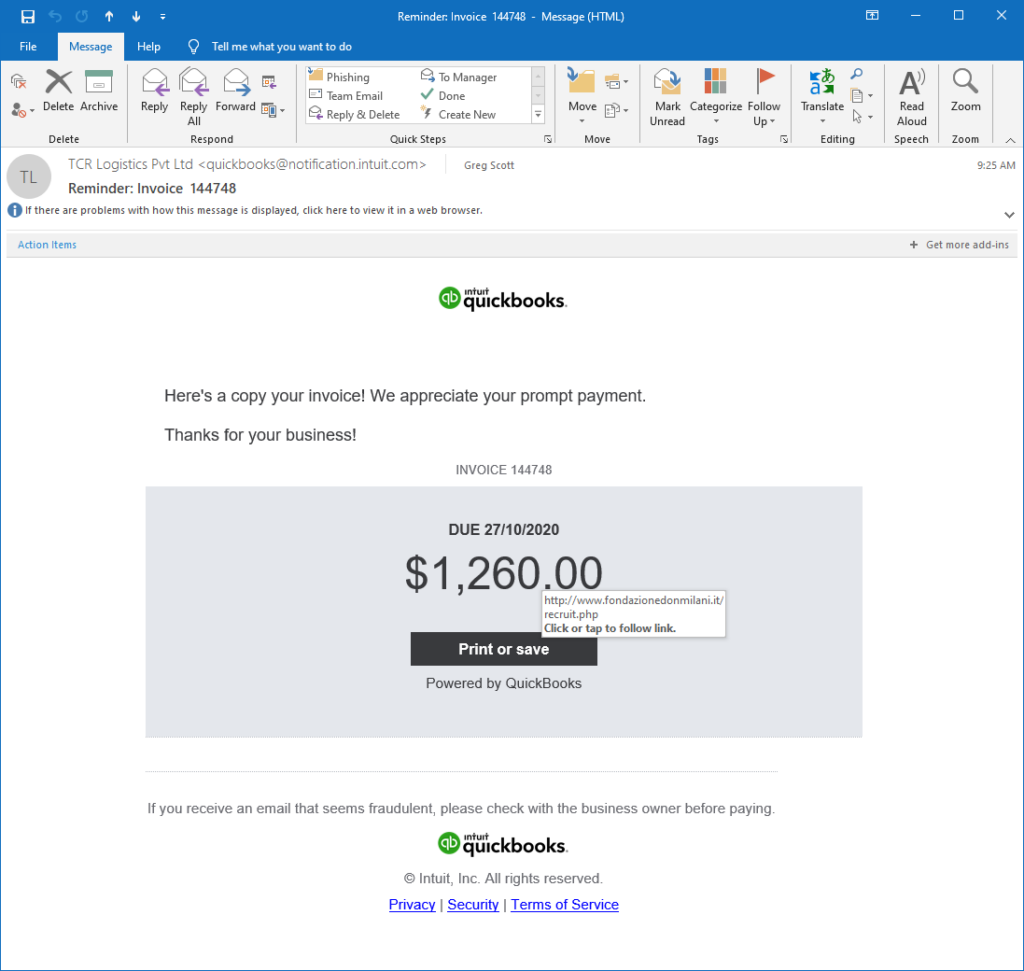
Task: Mark the message as Unread
Action: pos(667,97)
